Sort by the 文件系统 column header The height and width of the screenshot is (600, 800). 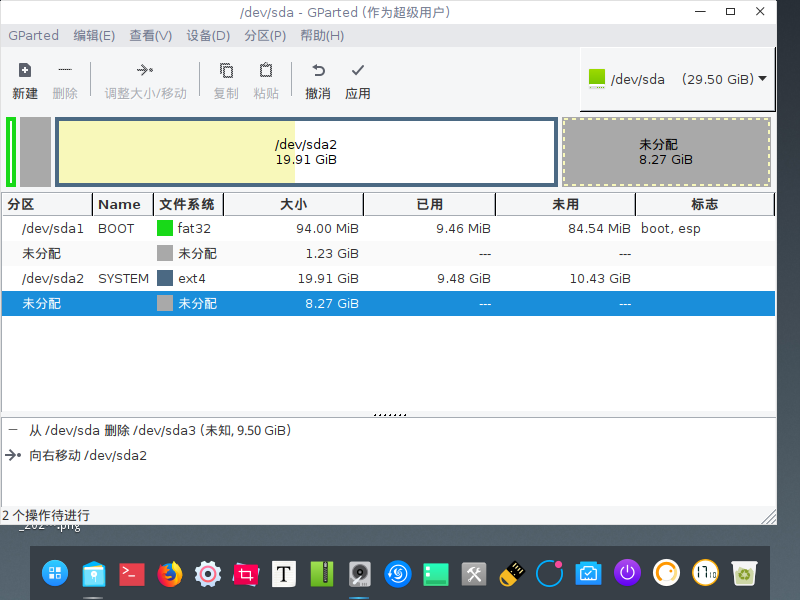click(x=188, y=205)
